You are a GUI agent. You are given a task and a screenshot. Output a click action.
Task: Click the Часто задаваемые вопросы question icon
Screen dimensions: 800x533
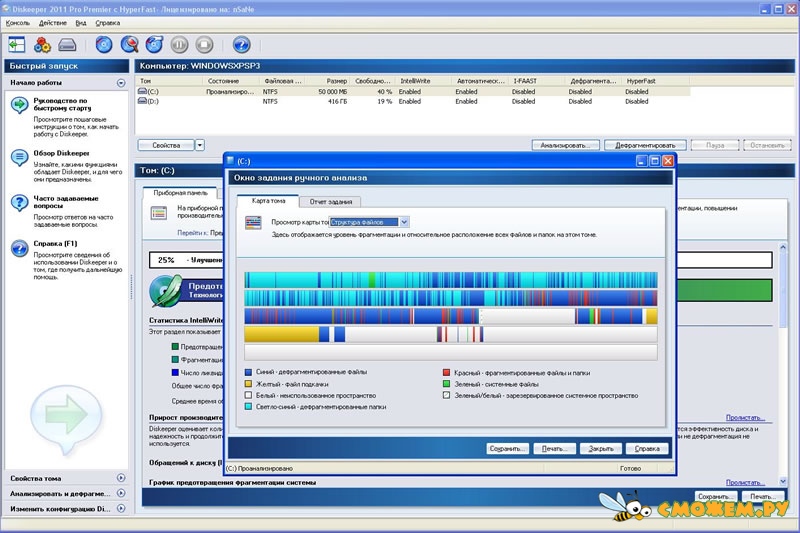(x=19, y=203)
